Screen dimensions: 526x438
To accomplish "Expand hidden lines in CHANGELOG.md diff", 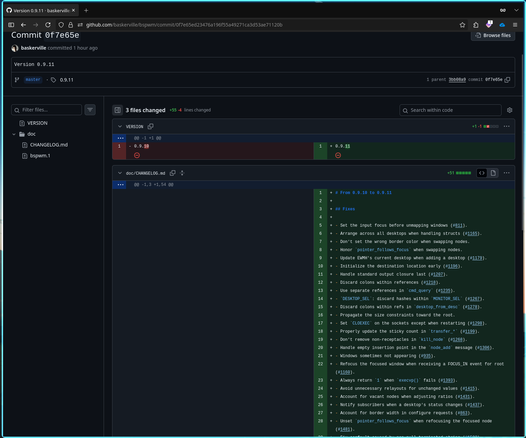I will pyautogui.click(x=120, y=185).
